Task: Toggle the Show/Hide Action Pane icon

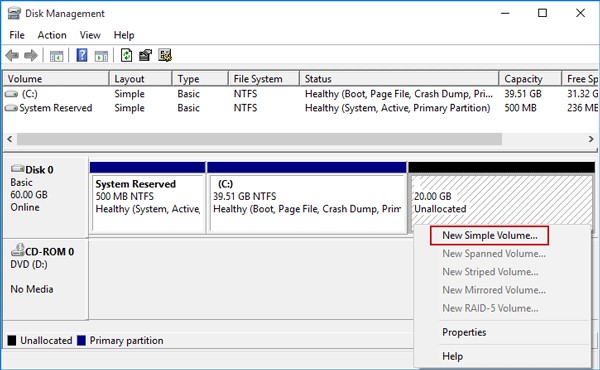Action: 101,56
